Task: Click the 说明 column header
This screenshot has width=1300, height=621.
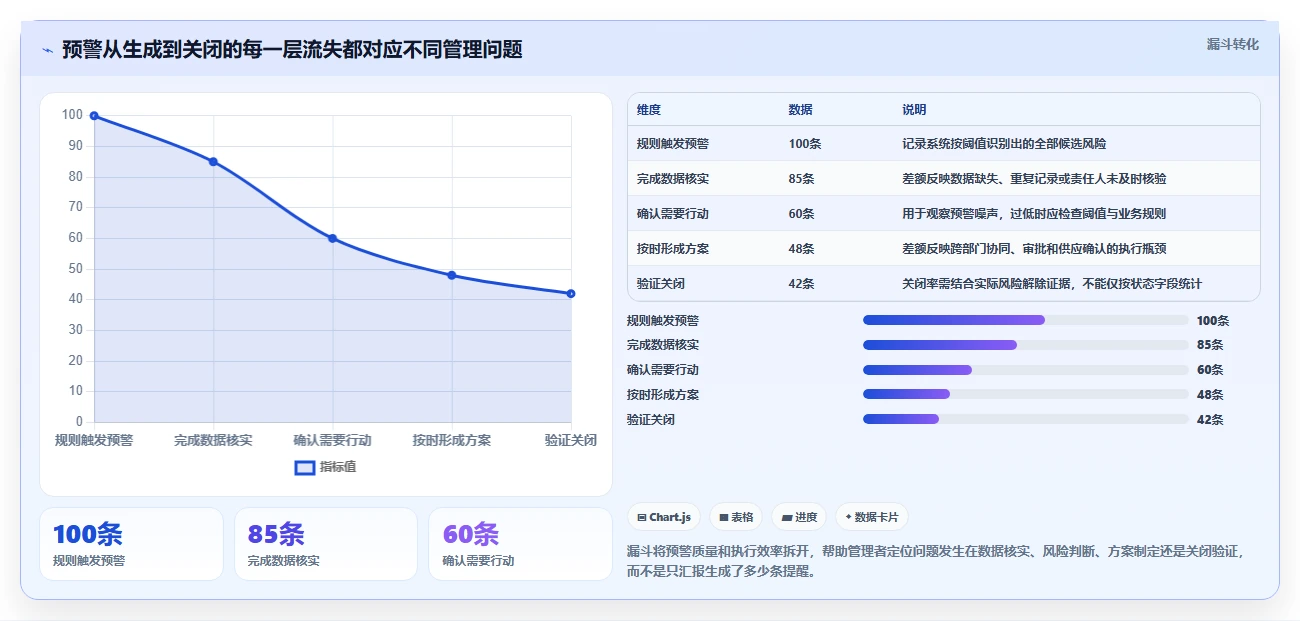Action: [914, 110]
